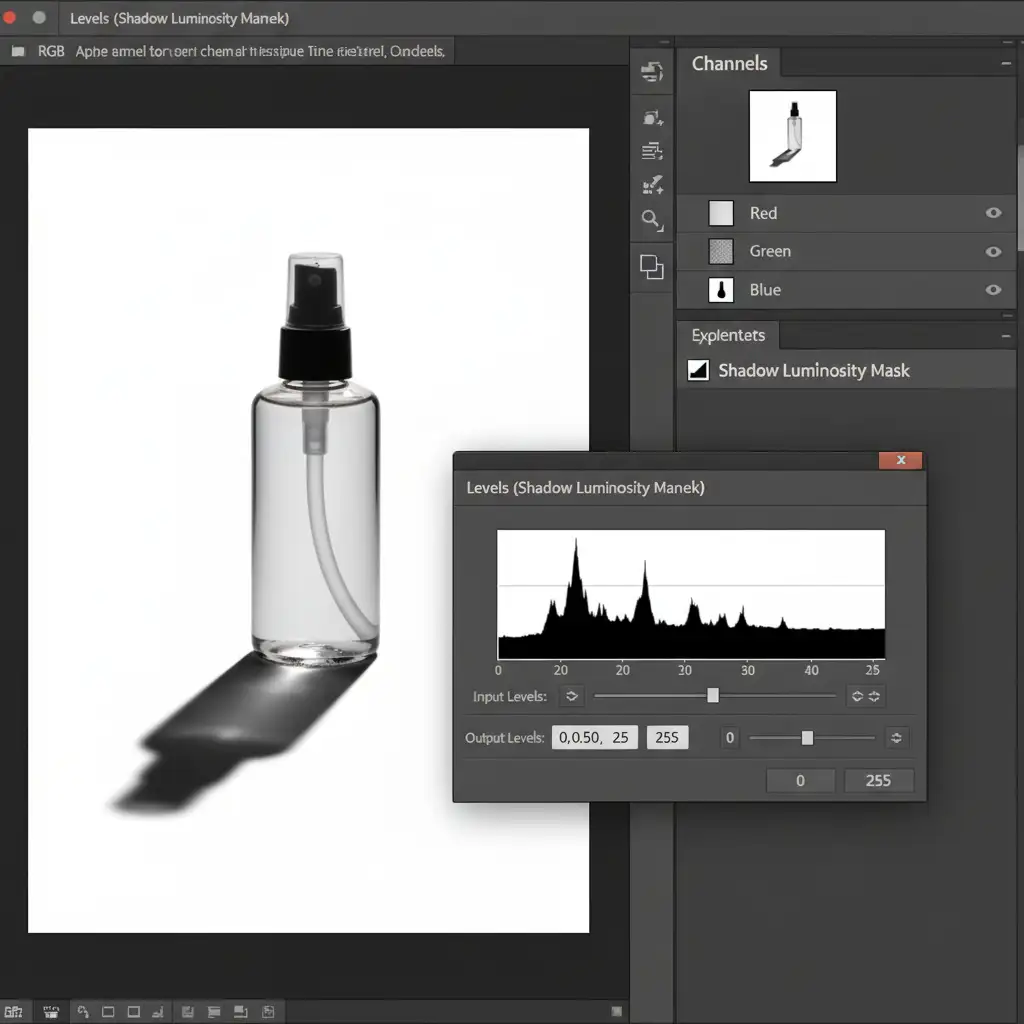This screenshot has width=1024, height=1024.
Task: Collapse the Channels panel with minus icon
Action: point(1006,63)
